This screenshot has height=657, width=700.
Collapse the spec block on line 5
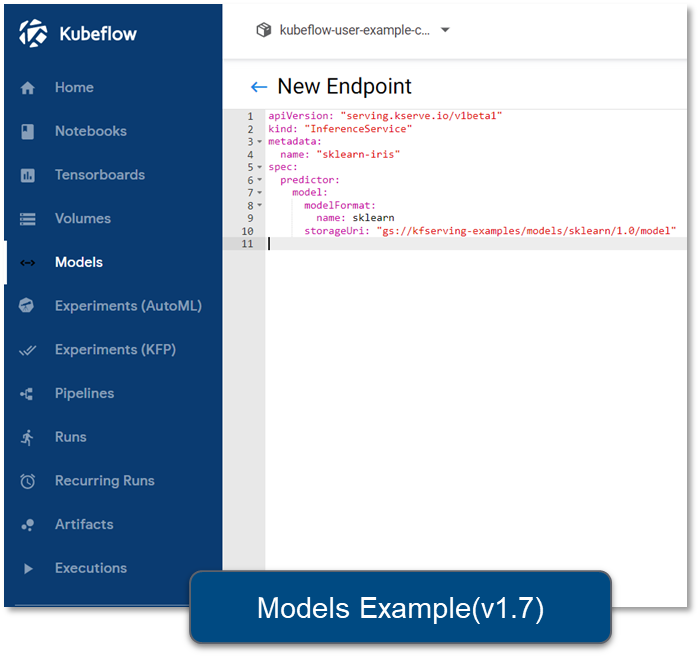tap(260, 167)
